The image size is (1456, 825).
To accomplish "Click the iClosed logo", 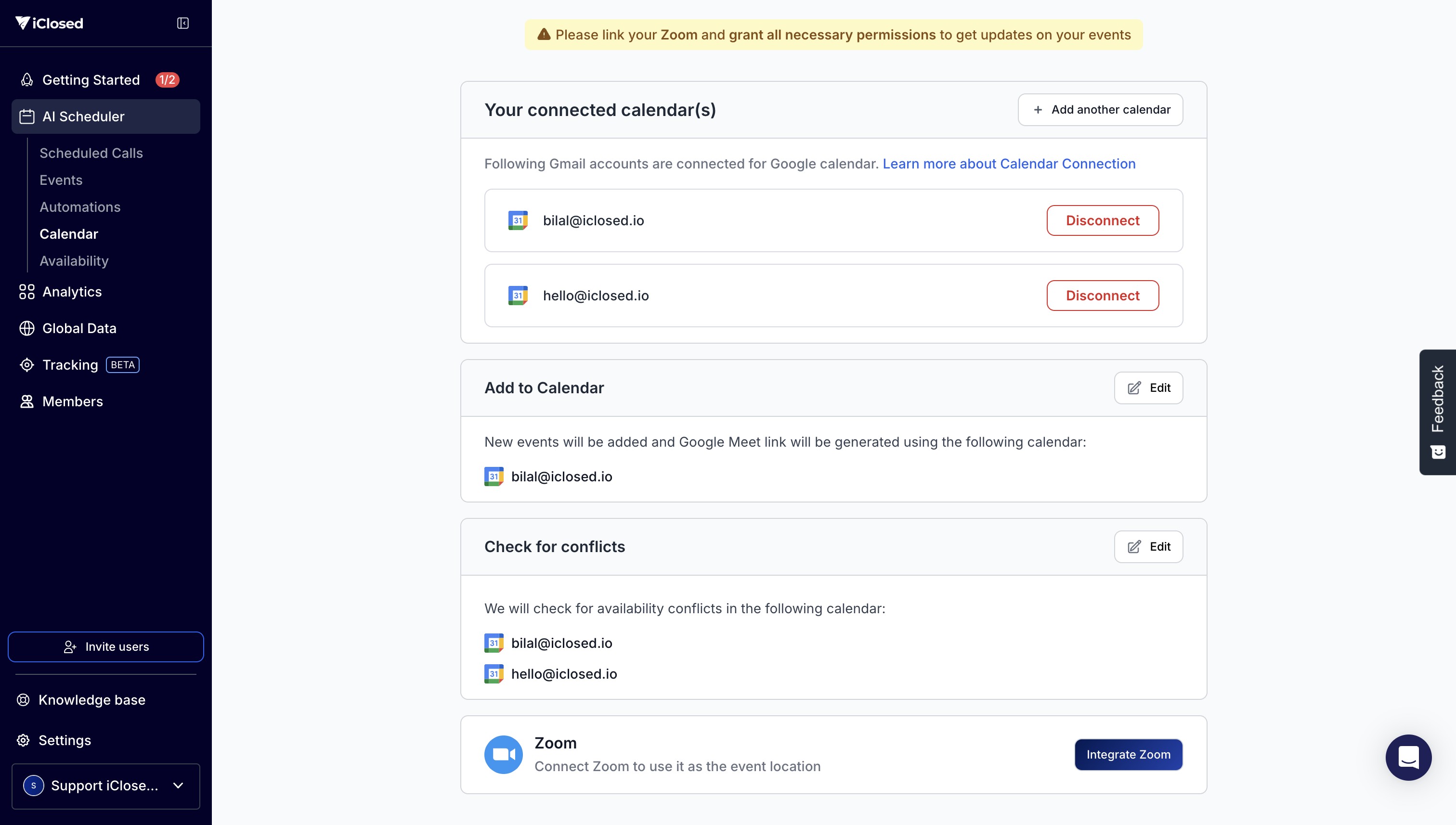I will pos(49,23).
